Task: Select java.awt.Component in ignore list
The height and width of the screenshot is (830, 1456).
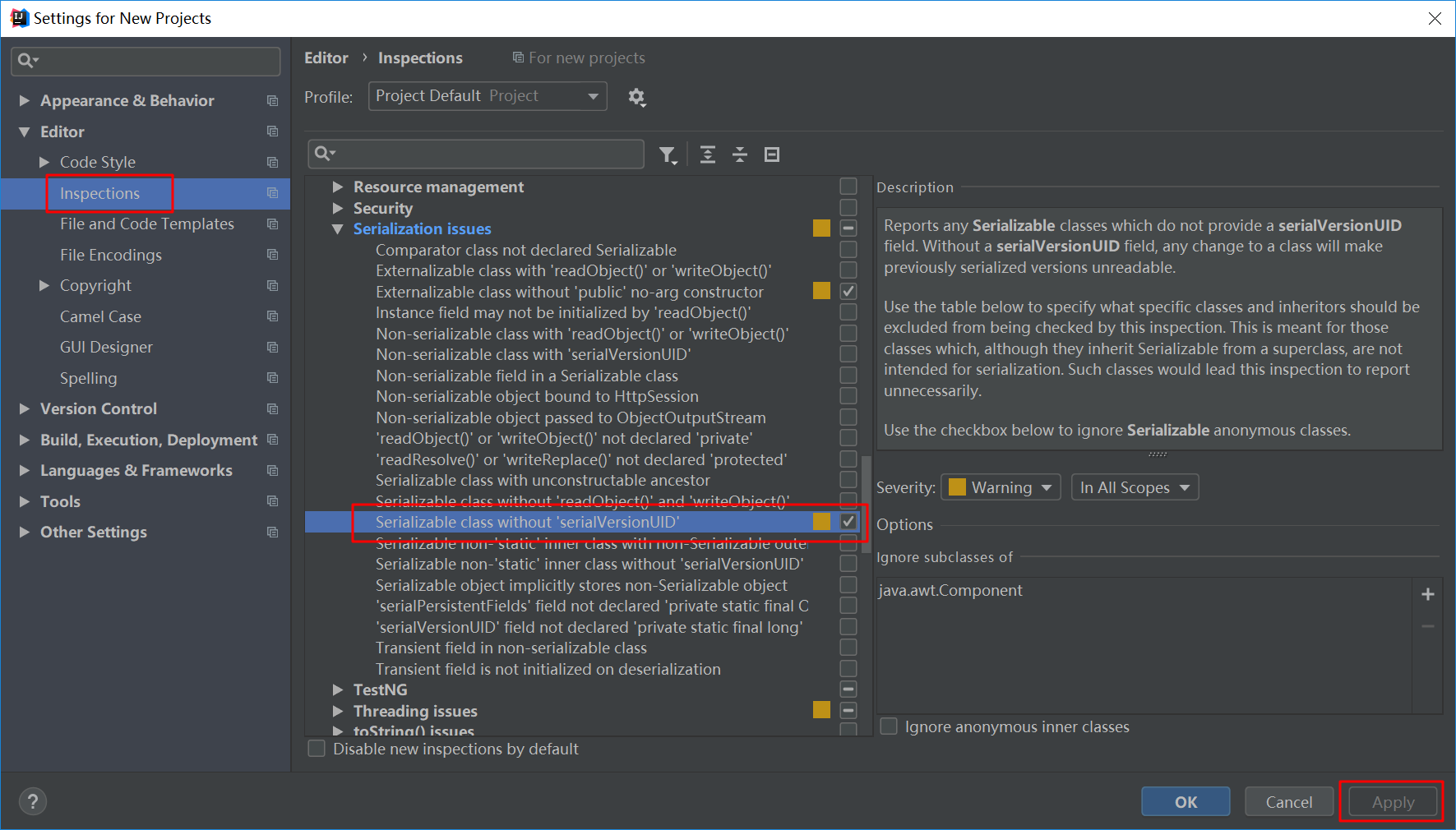Action: click(950, 590)
